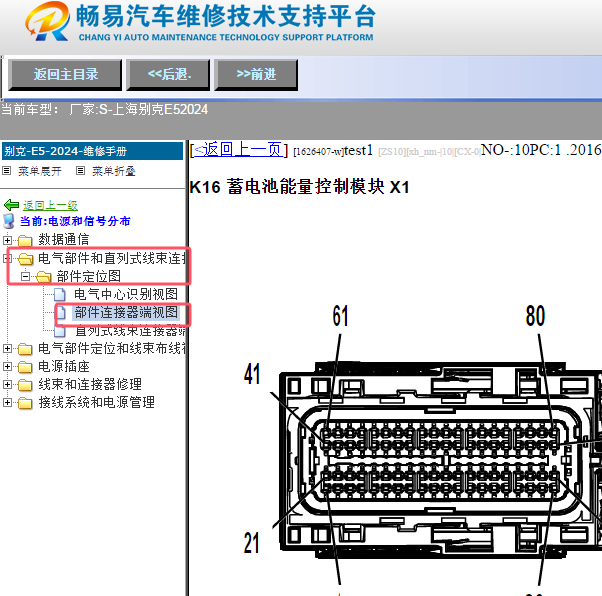Click the 别克-E5-2024-维修手册 header
Screen dimensions: 602x596
click(93, 151)
